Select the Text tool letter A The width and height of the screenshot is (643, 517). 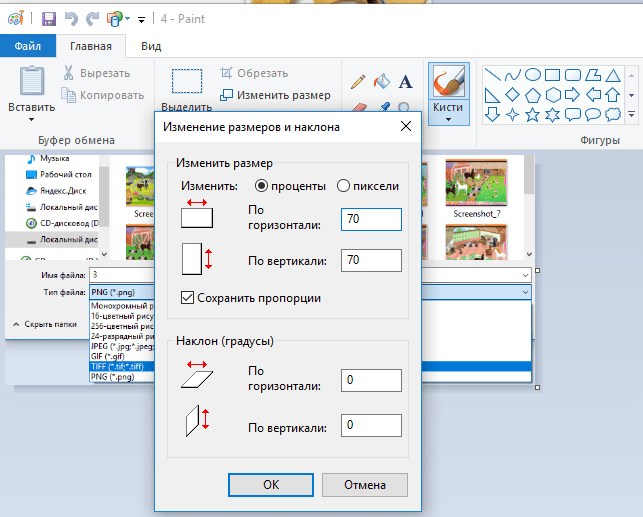pos(405,81)
